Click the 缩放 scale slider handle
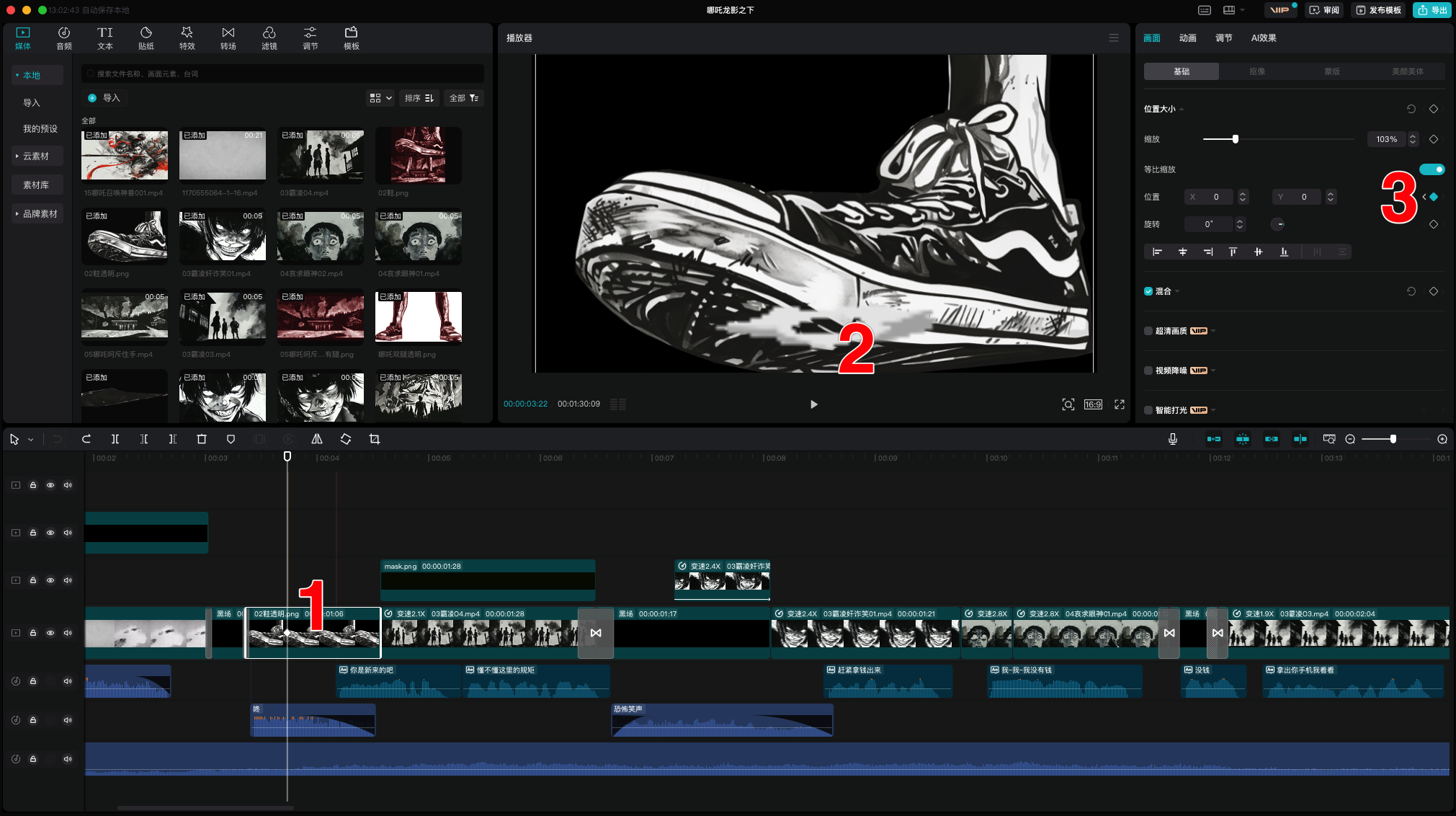This screenshot has width=1456, height=816. pyautogui.click(x=1236, y=139)
